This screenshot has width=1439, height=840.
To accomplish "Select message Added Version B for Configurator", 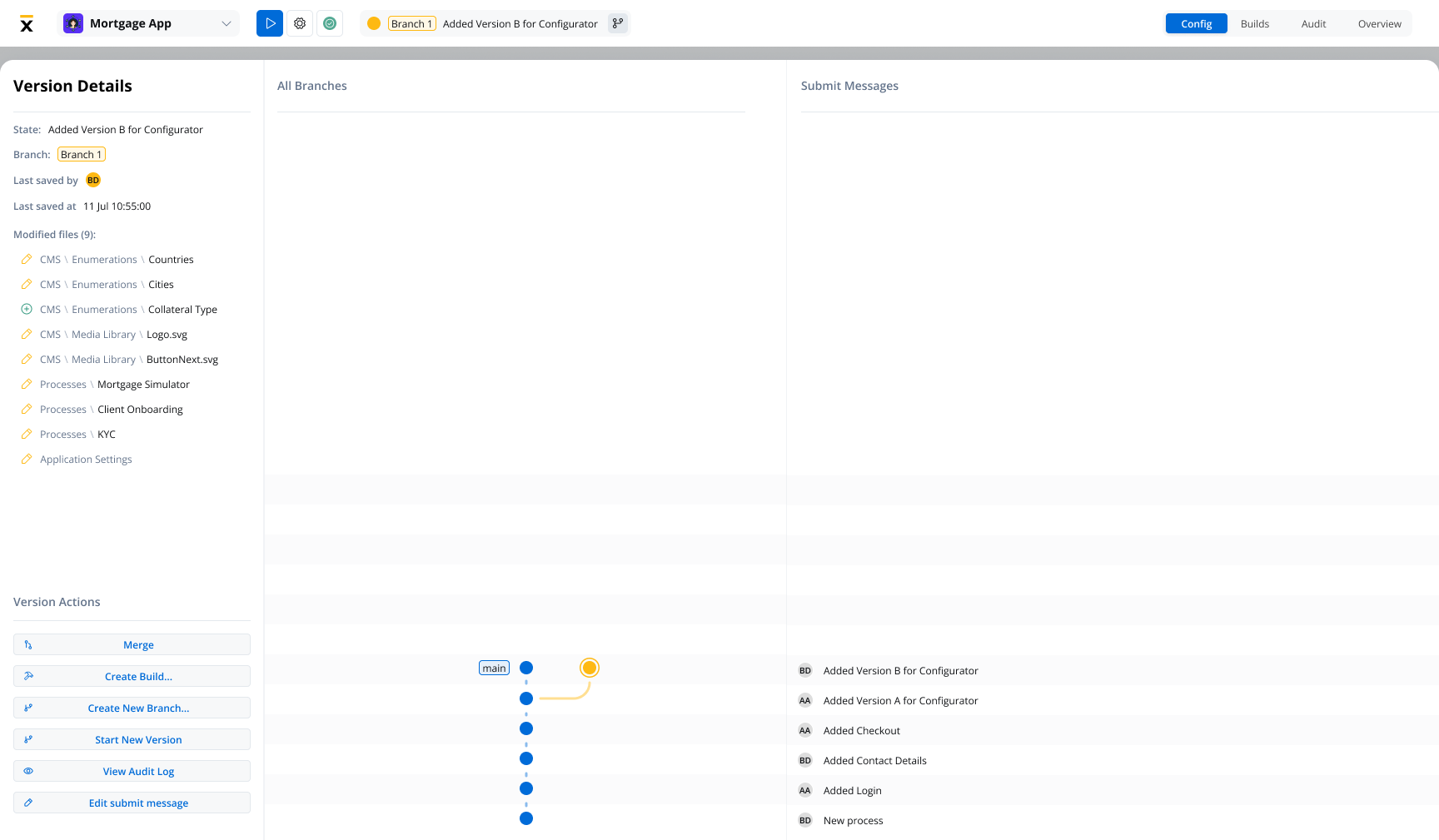I will (x=900, y=671).
